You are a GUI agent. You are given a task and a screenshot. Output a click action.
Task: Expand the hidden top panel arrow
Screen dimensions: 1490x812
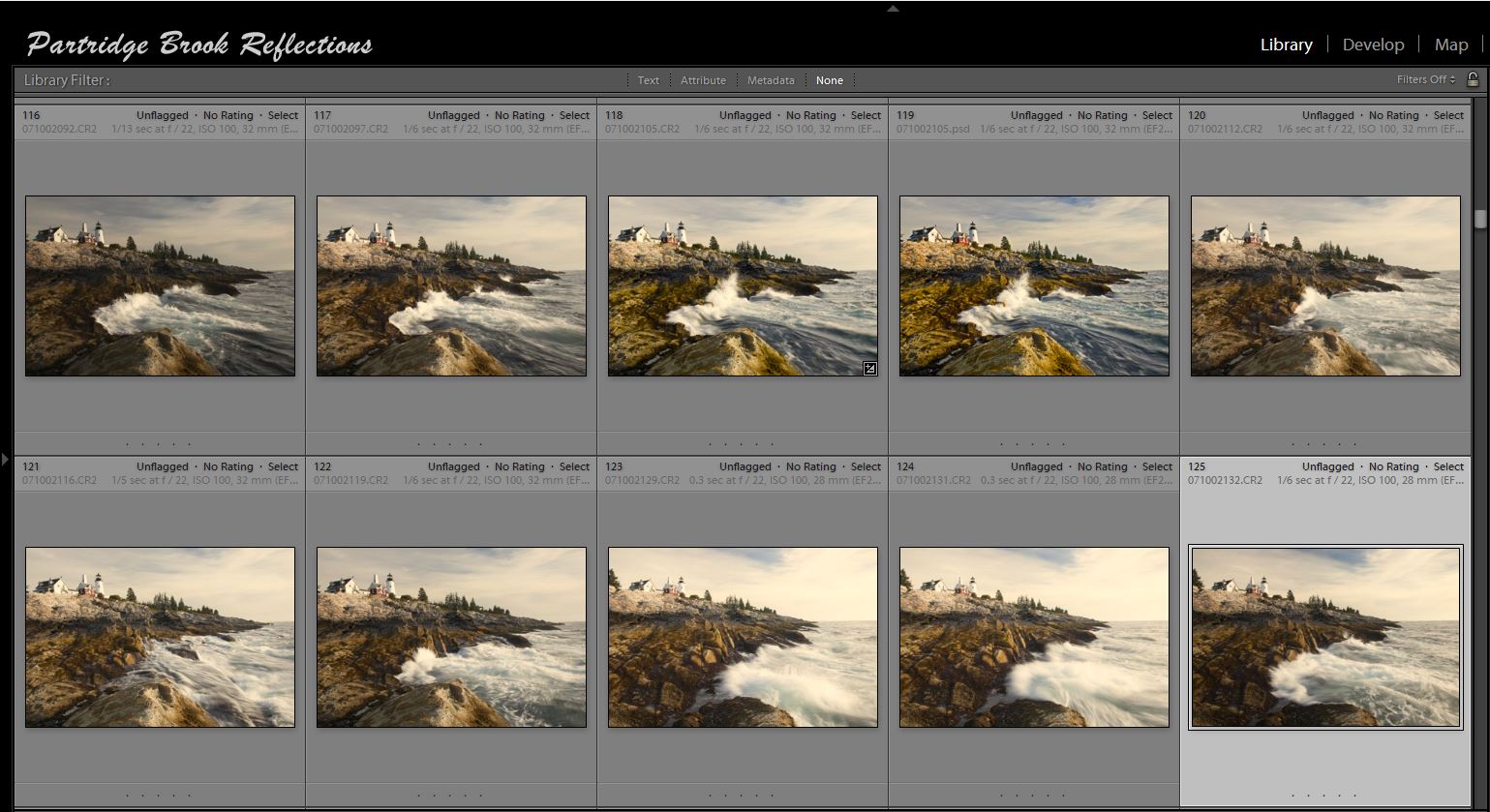[x=893, y=9]
